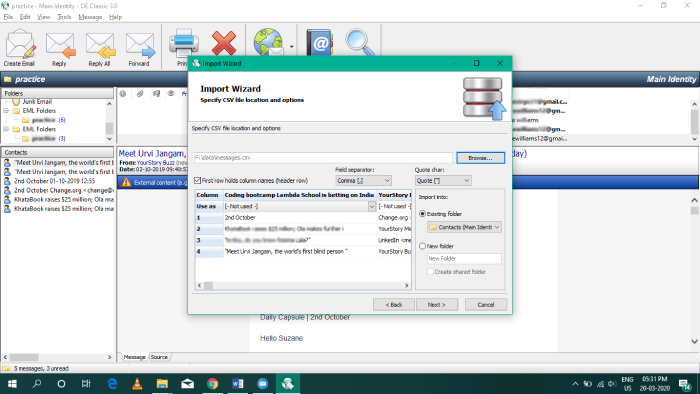
Task: Collapse the second EML Folders tree node
Action: [x=6, y=129]
